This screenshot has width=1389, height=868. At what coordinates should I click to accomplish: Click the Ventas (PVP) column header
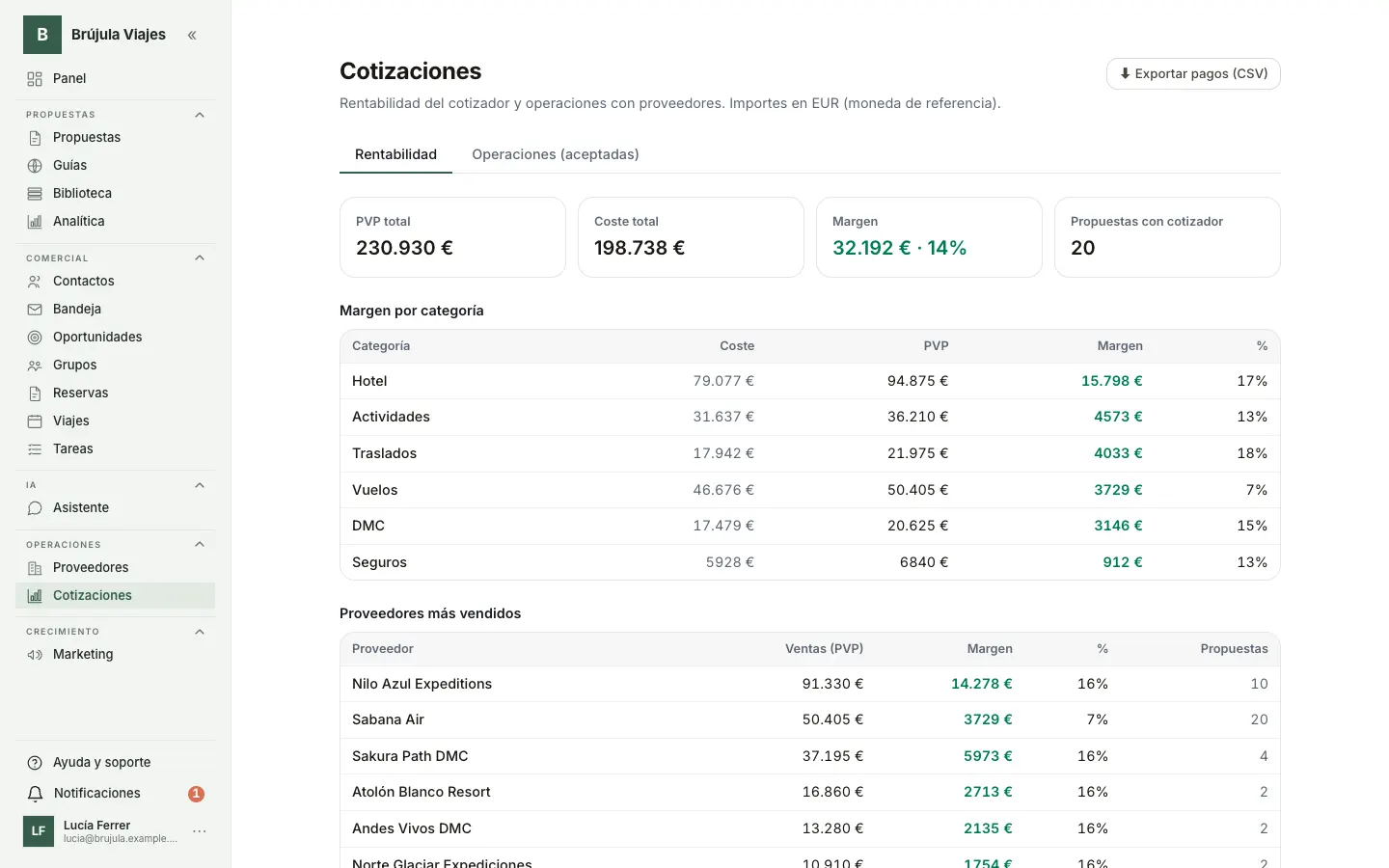[824, 649]
